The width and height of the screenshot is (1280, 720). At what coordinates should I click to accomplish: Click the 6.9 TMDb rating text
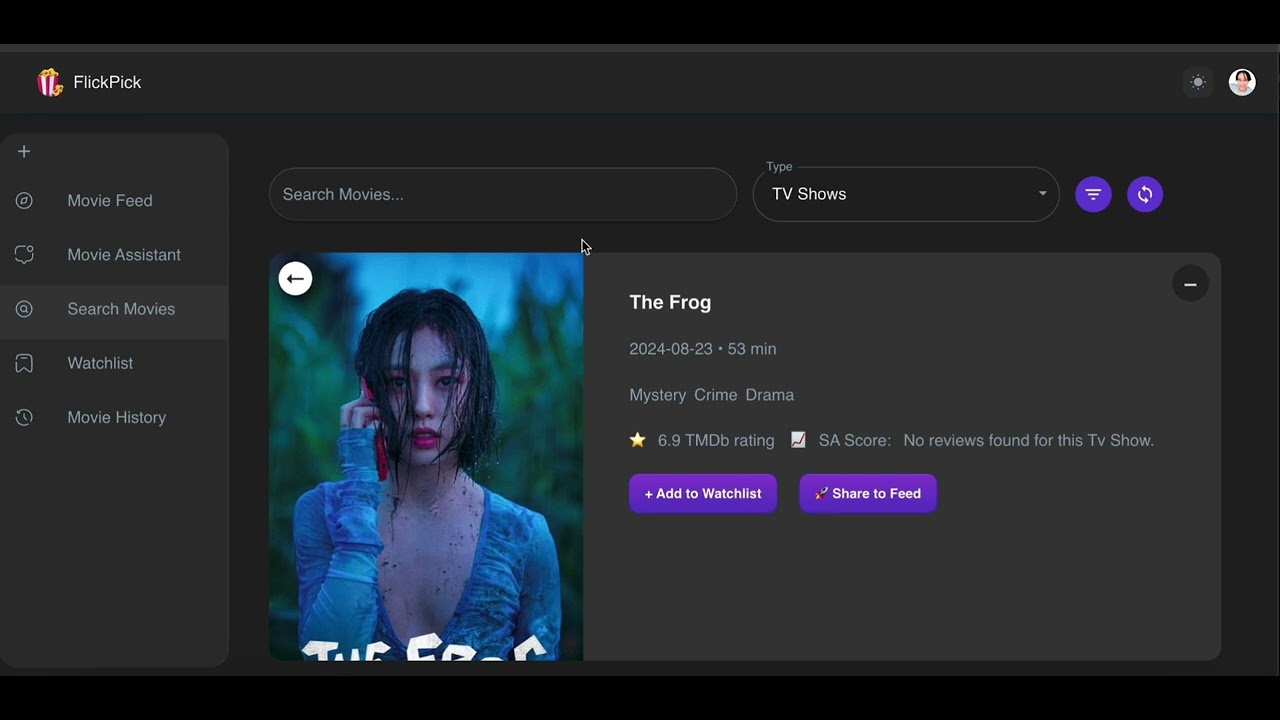(716, 440)
